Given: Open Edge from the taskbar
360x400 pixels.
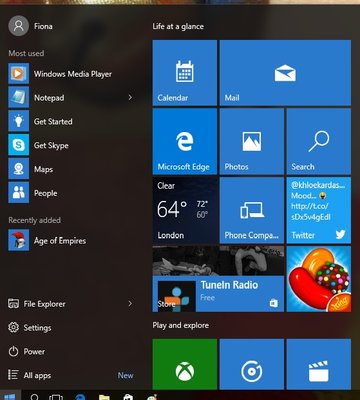Looking at the screenshot, I should tap(80, 397).
